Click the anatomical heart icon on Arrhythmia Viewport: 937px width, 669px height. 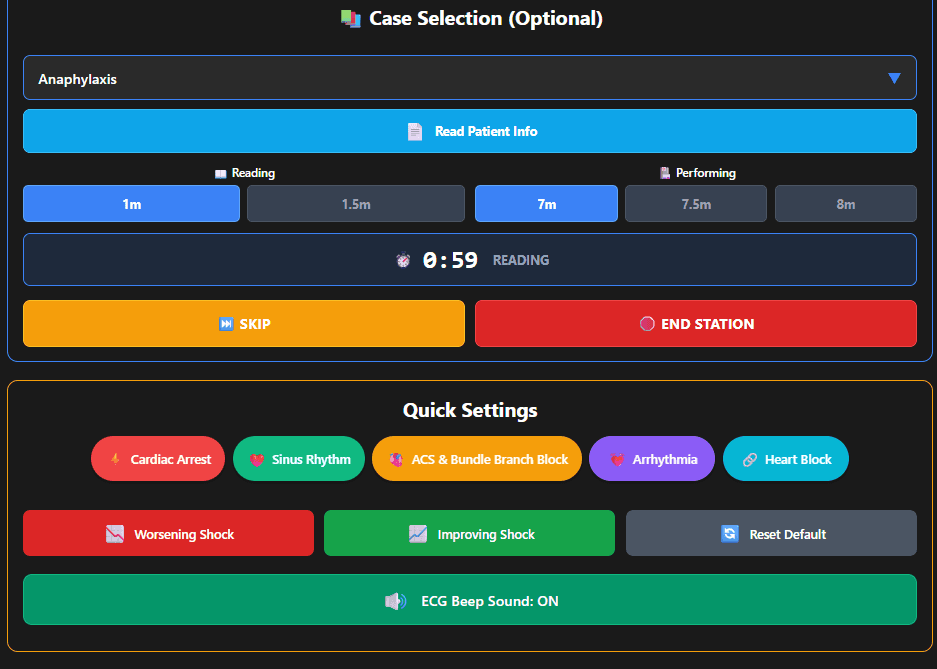[619, 458]
